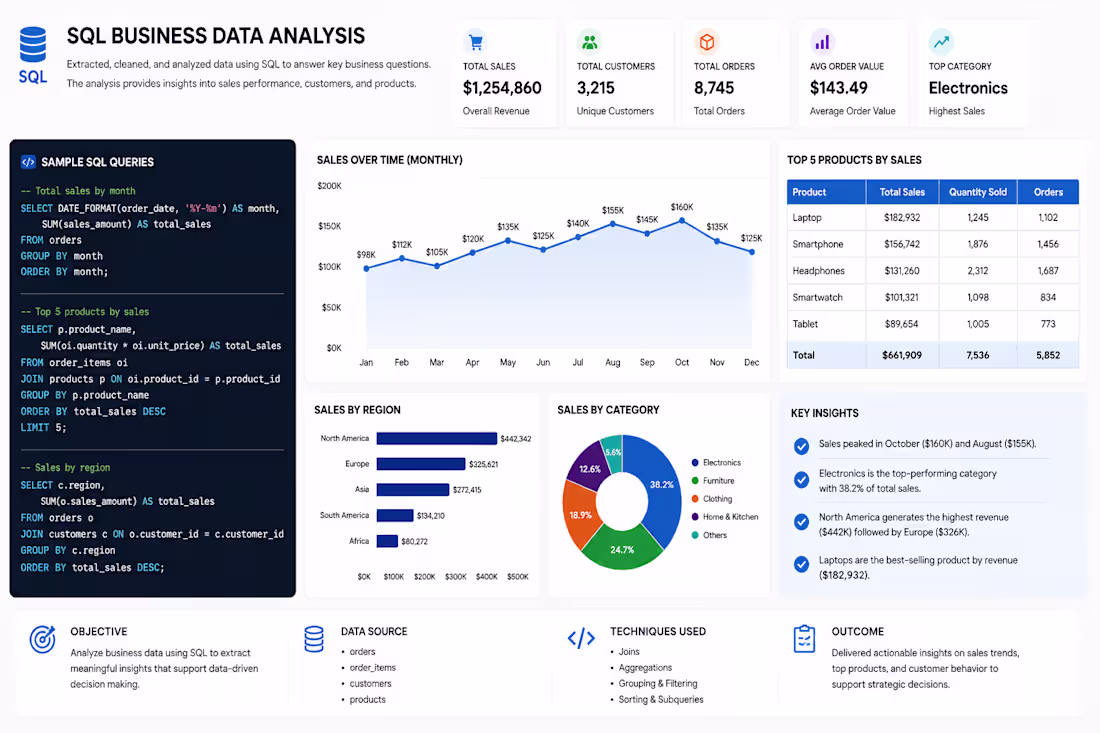Click the Objective target icon

pyautogui.click(x=43, y=639)
